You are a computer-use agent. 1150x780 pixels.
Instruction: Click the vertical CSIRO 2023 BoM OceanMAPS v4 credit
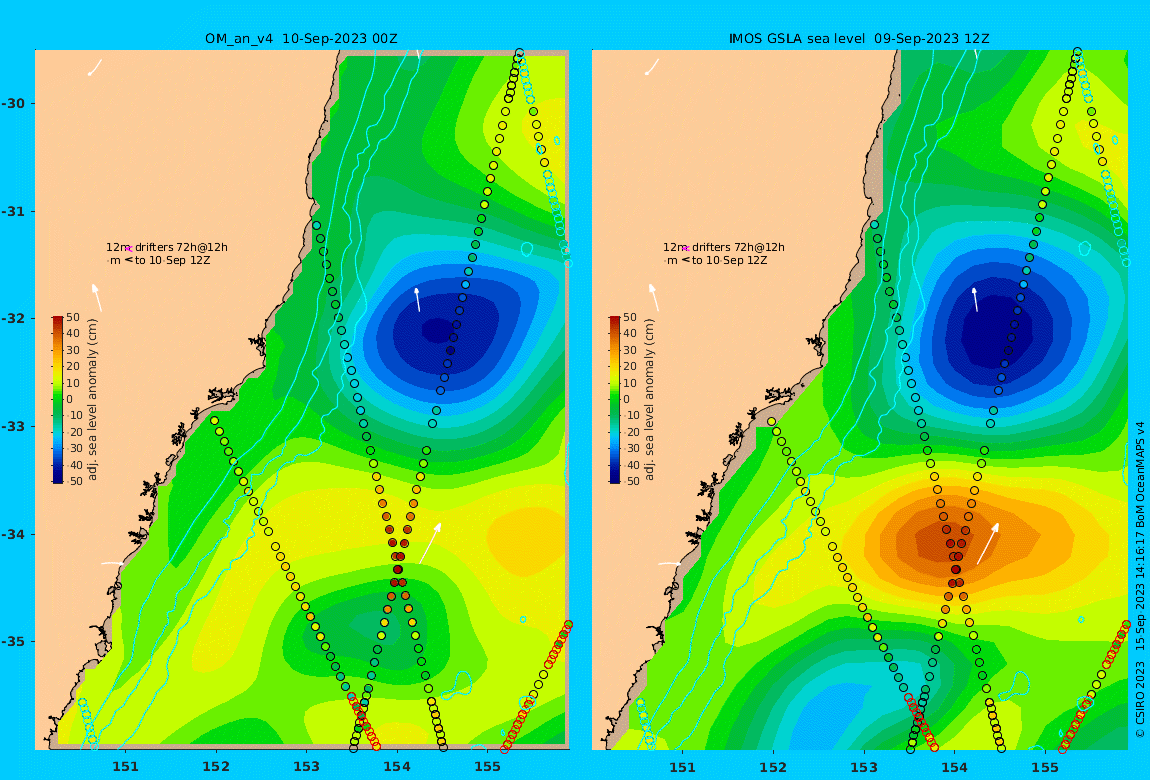click(x=1140, y=579)
